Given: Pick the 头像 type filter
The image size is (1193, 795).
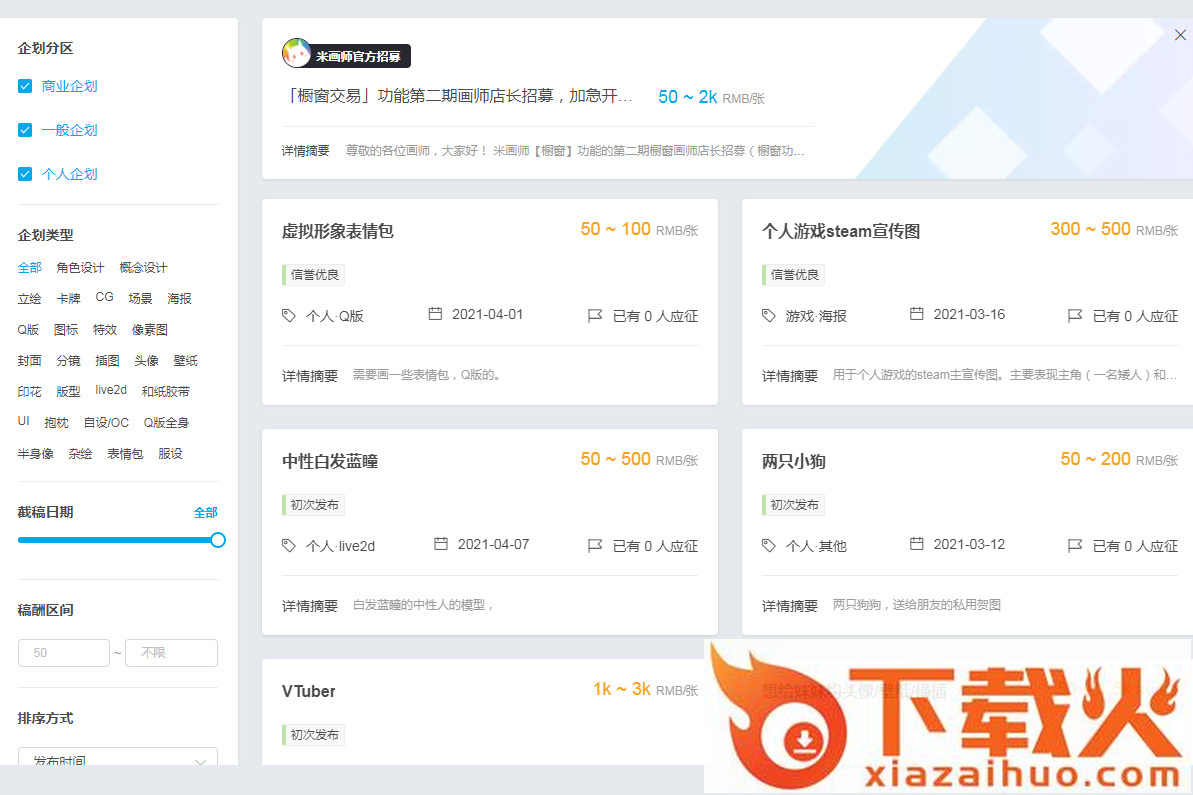Looking at the screenshot, I should [146, 361].
